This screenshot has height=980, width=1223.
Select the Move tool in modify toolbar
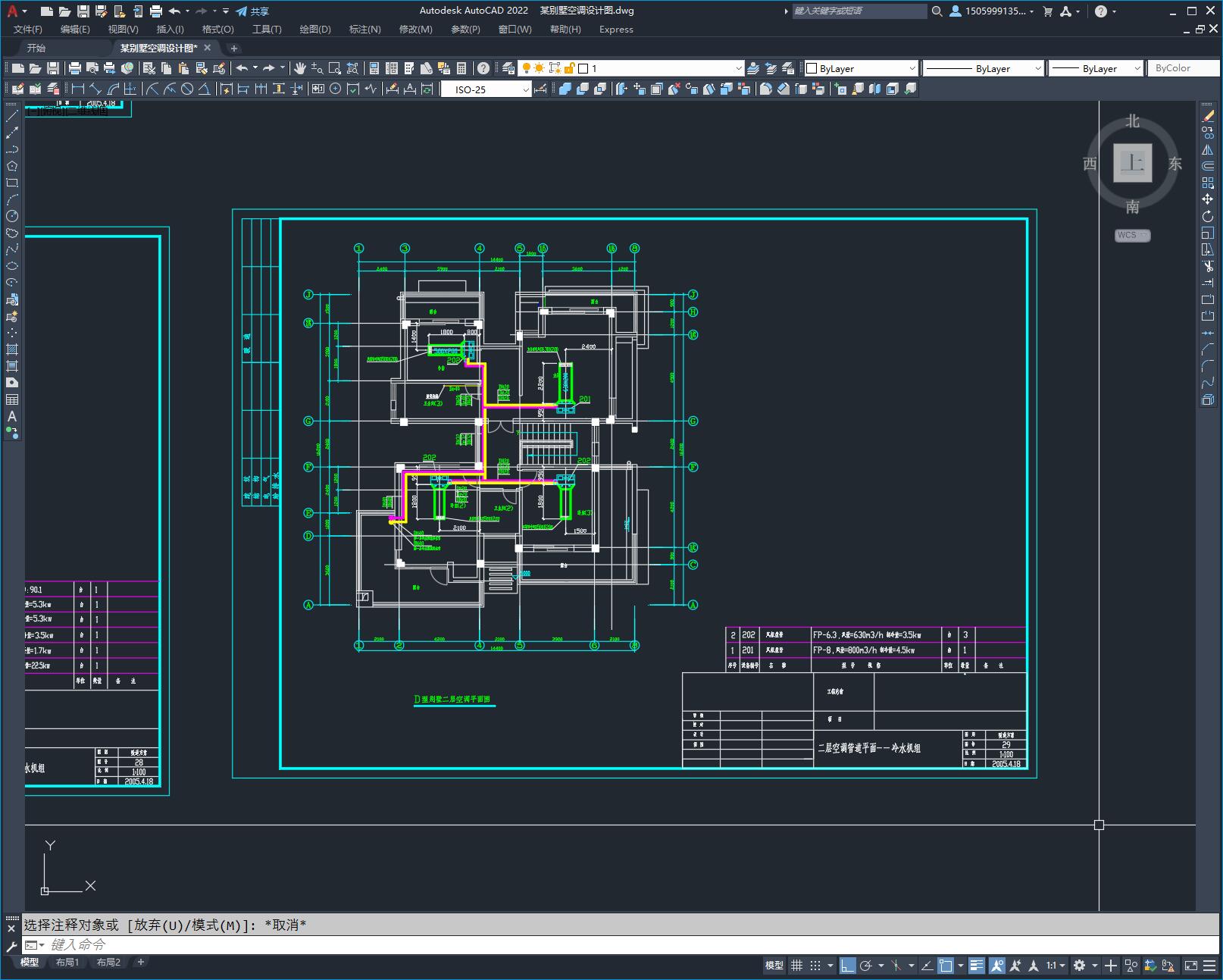pos(1208,199)
